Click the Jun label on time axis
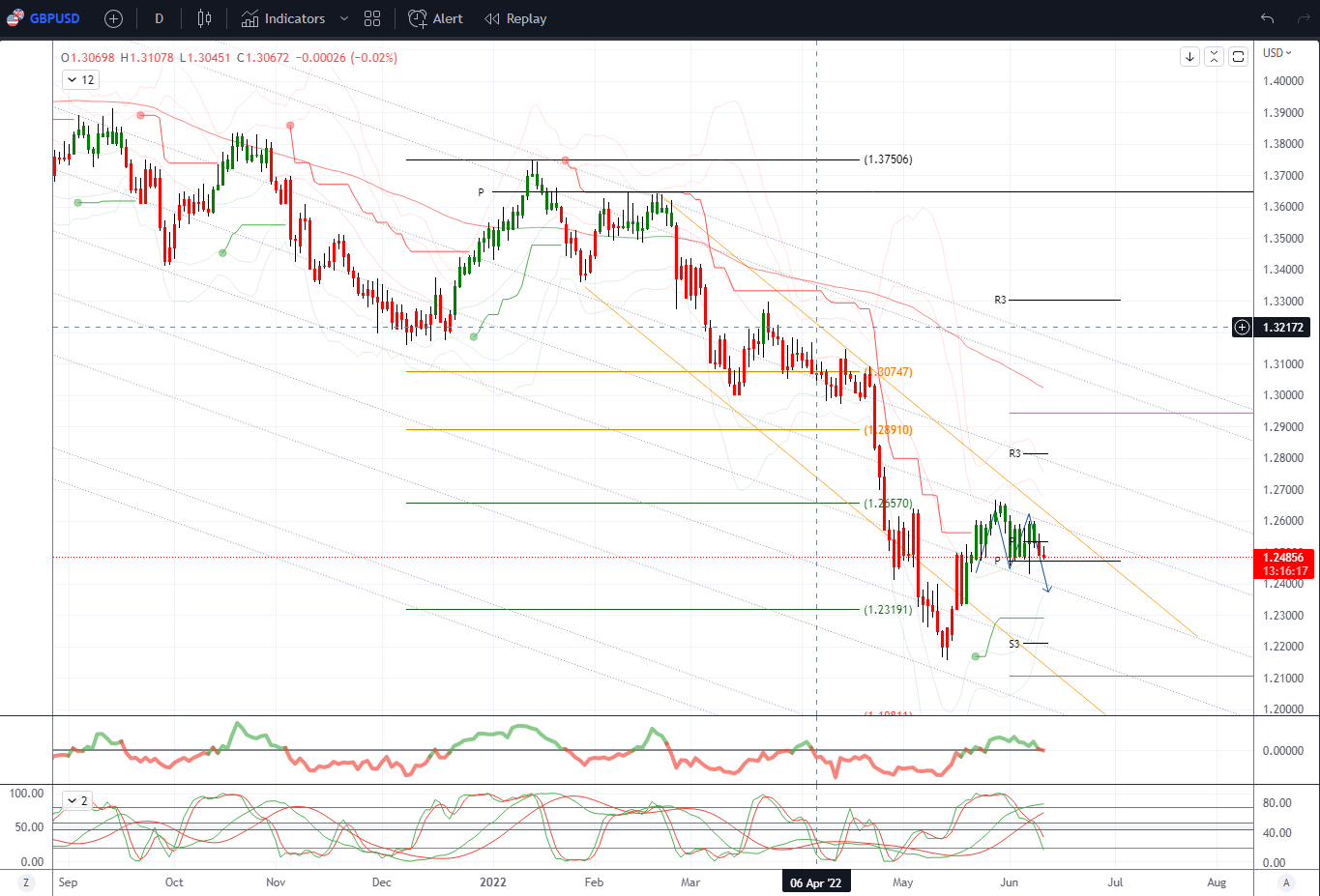This screenshot has width=1320, height=896. tap(1009, 882)
